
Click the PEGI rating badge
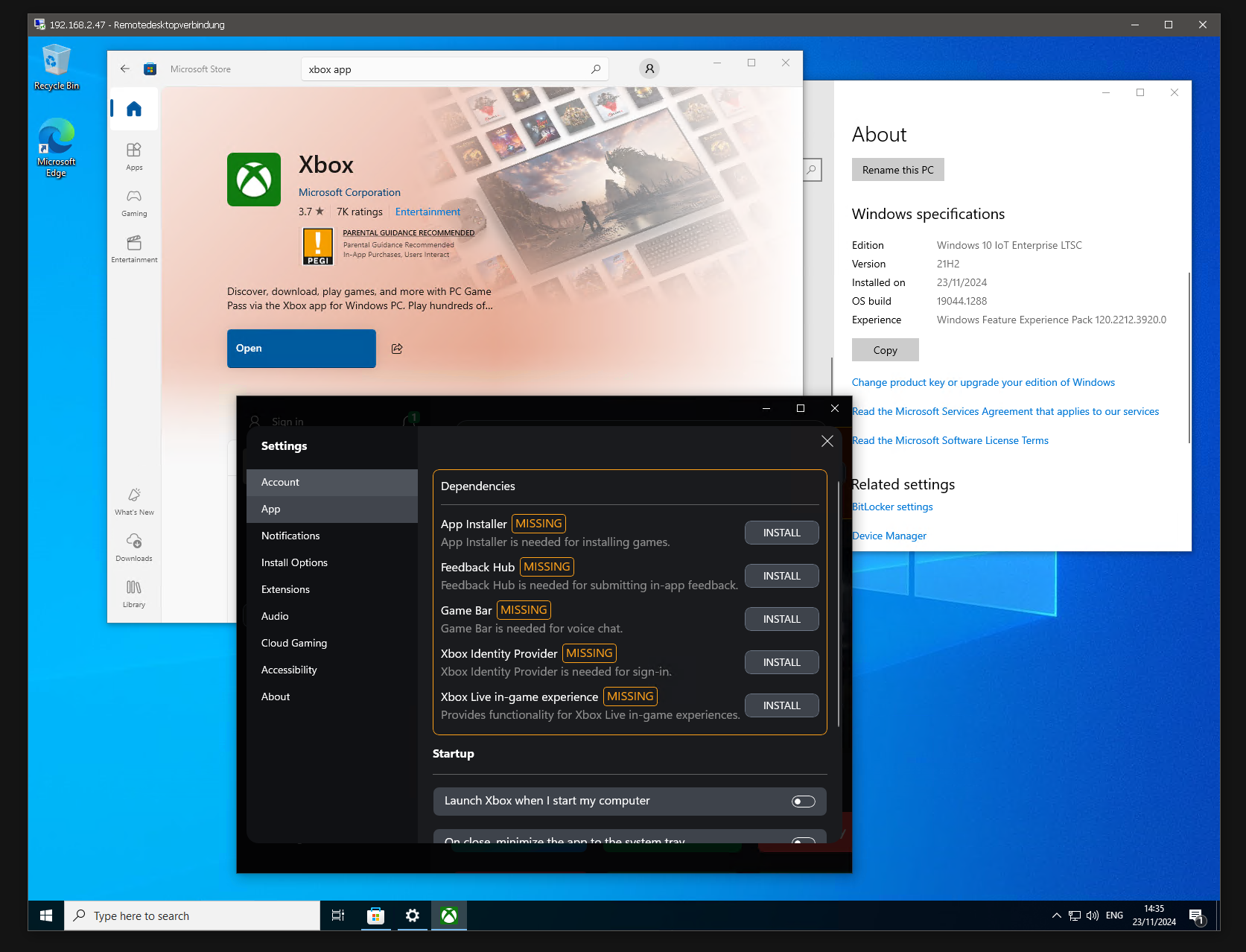tap(318, 246)
